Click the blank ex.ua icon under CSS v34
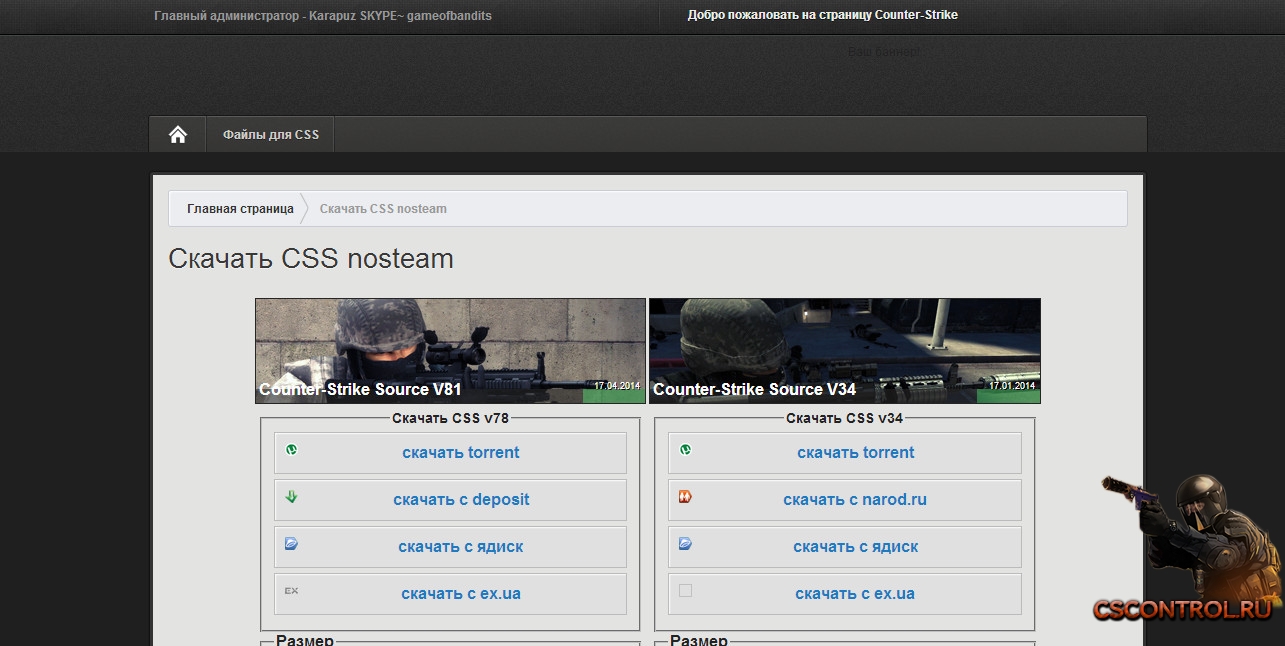This screenshot has height=646, width=1285. 685,591
